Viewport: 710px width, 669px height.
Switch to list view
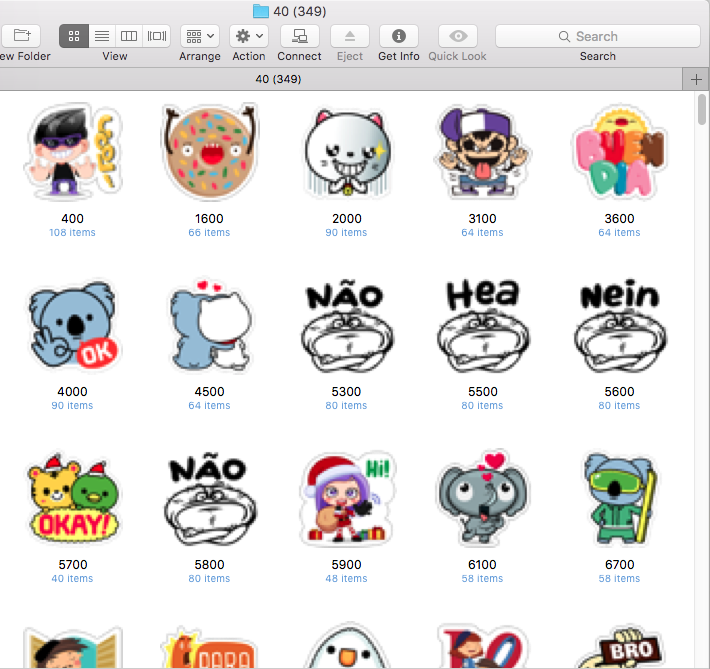(x=102, y=36)
